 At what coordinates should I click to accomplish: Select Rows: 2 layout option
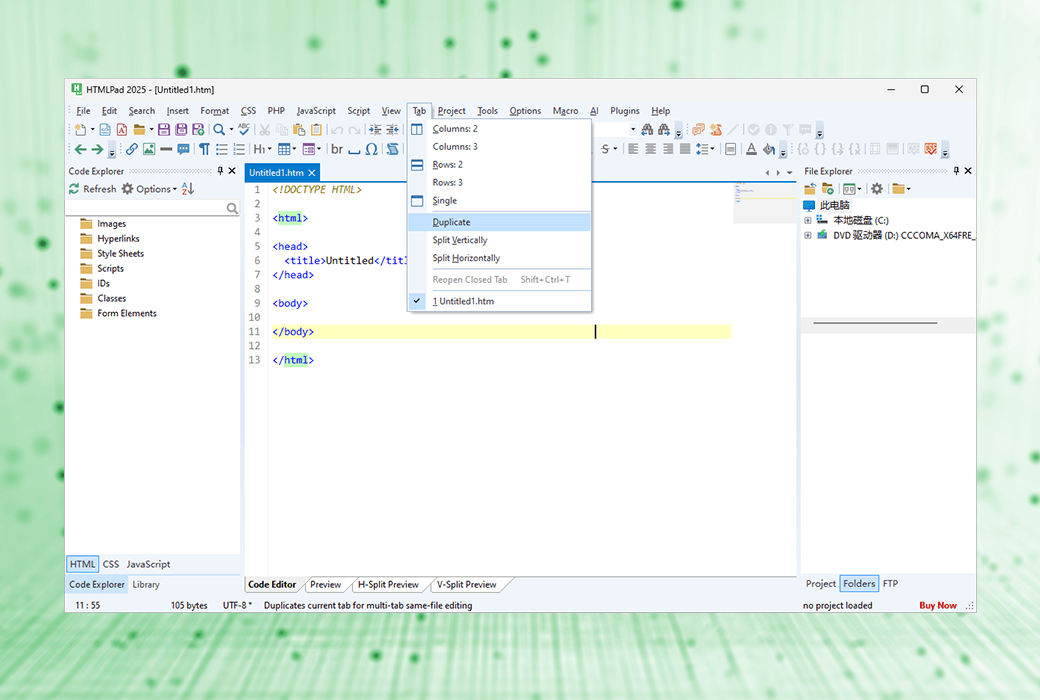499,165
